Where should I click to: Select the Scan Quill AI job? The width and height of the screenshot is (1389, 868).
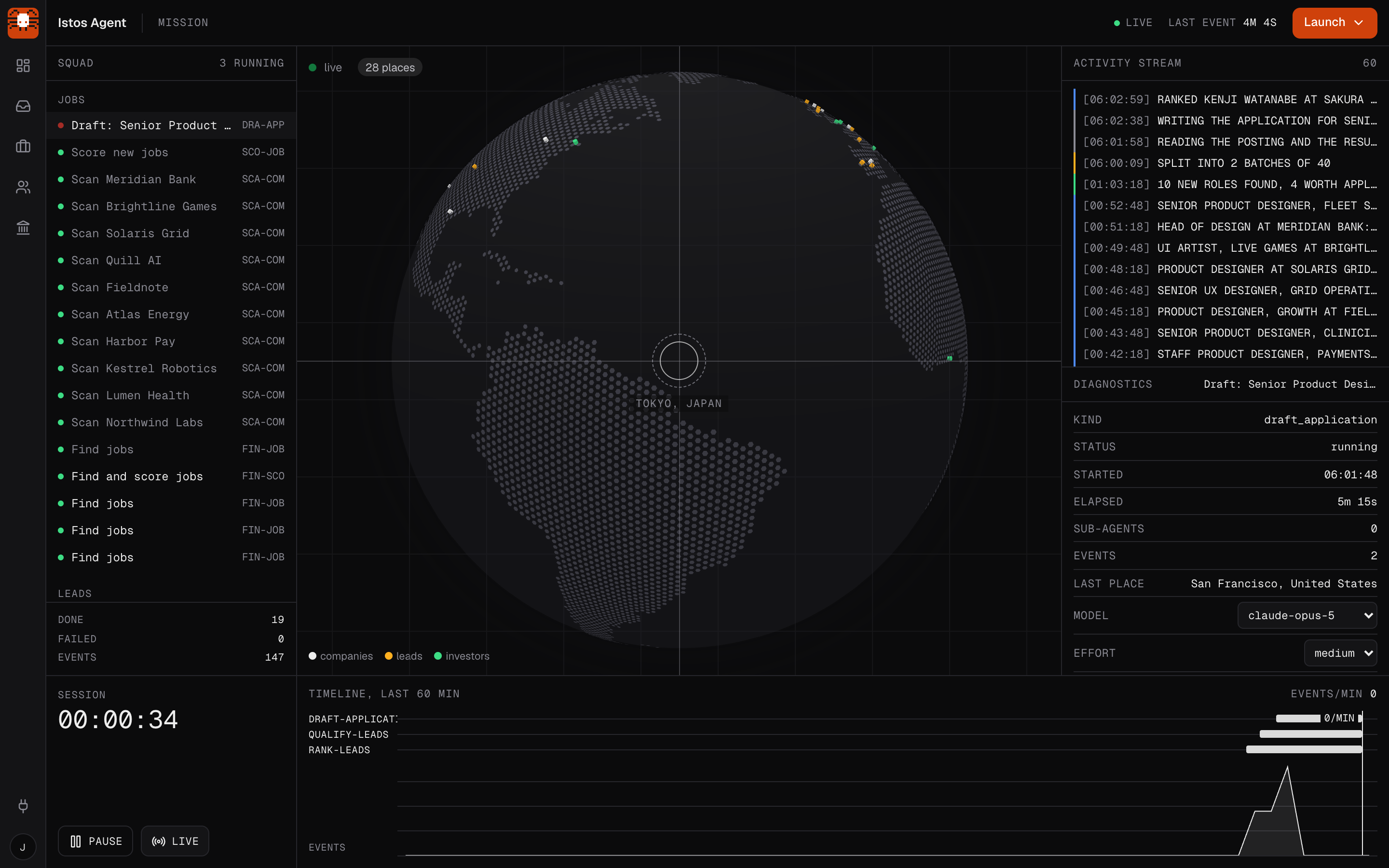(171, 260)
